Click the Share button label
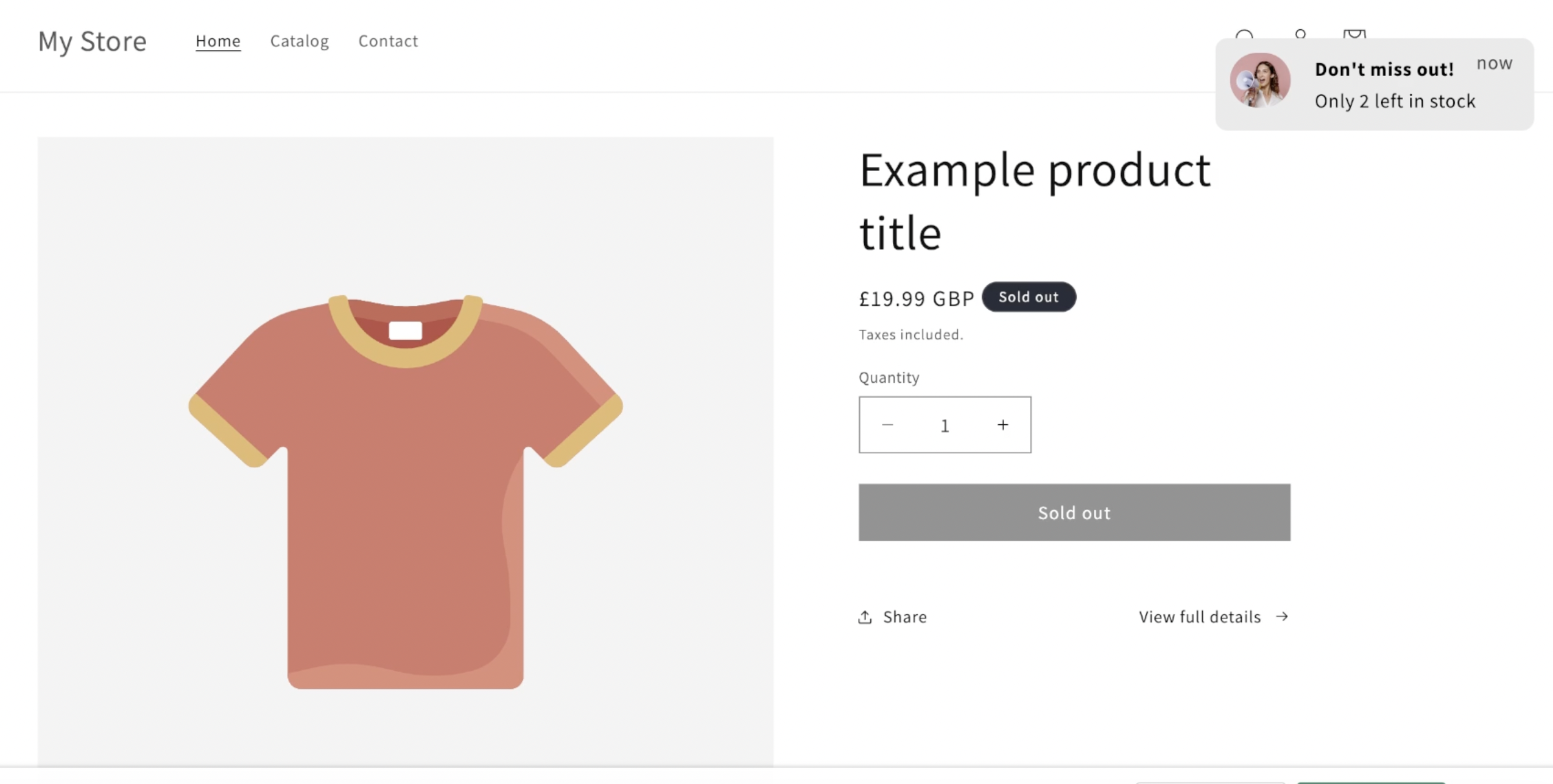 click(905, 617)
